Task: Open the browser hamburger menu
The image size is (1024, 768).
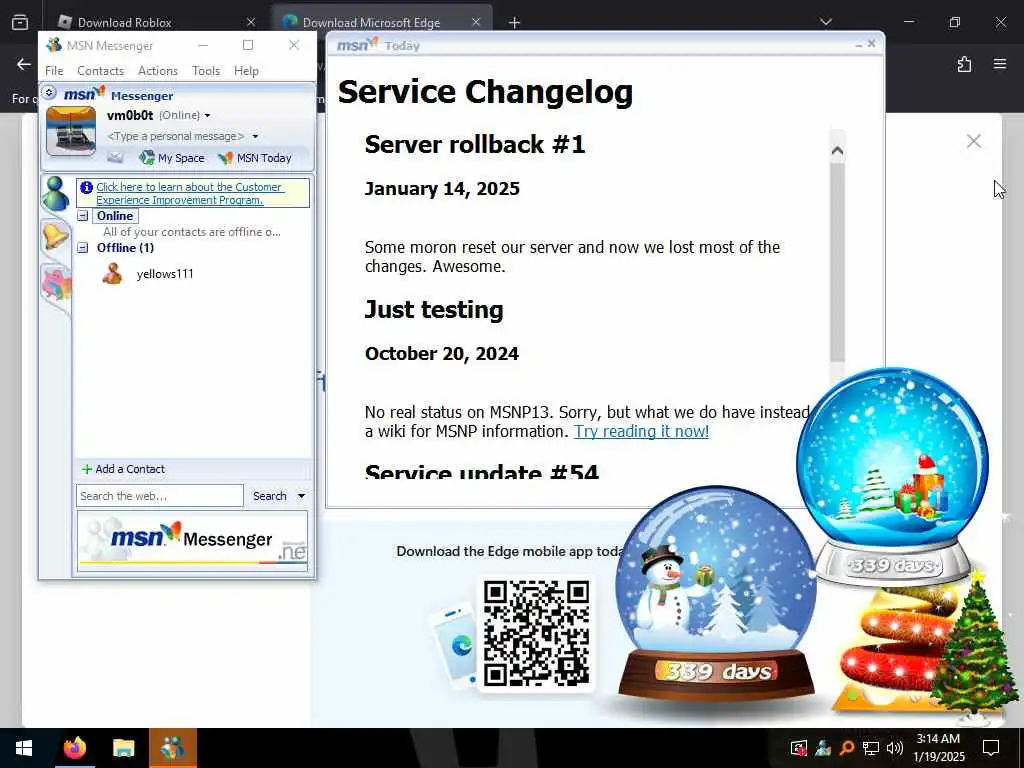Action: click(x=1000, y=64)
